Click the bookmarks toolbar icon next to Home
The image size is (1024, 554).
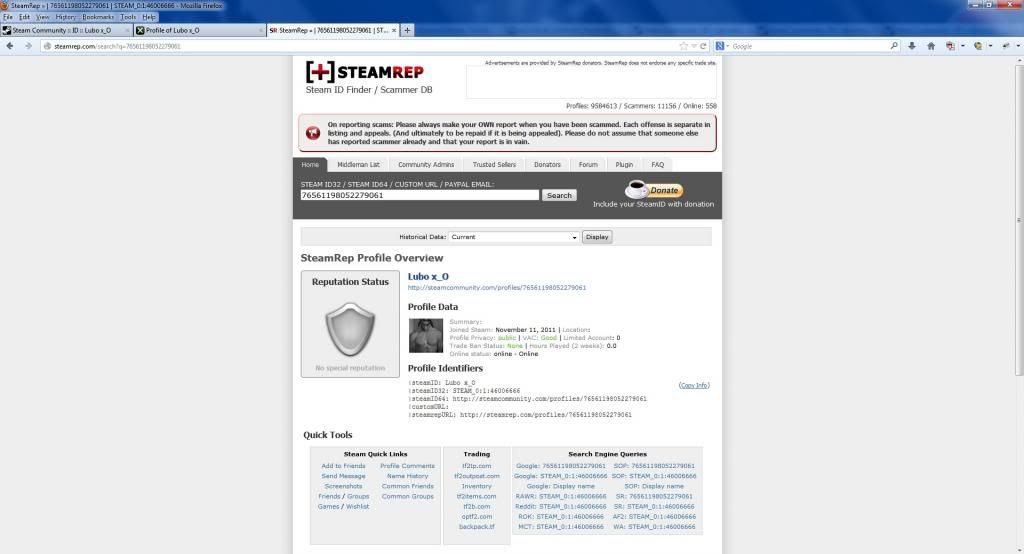click(950, 46)
